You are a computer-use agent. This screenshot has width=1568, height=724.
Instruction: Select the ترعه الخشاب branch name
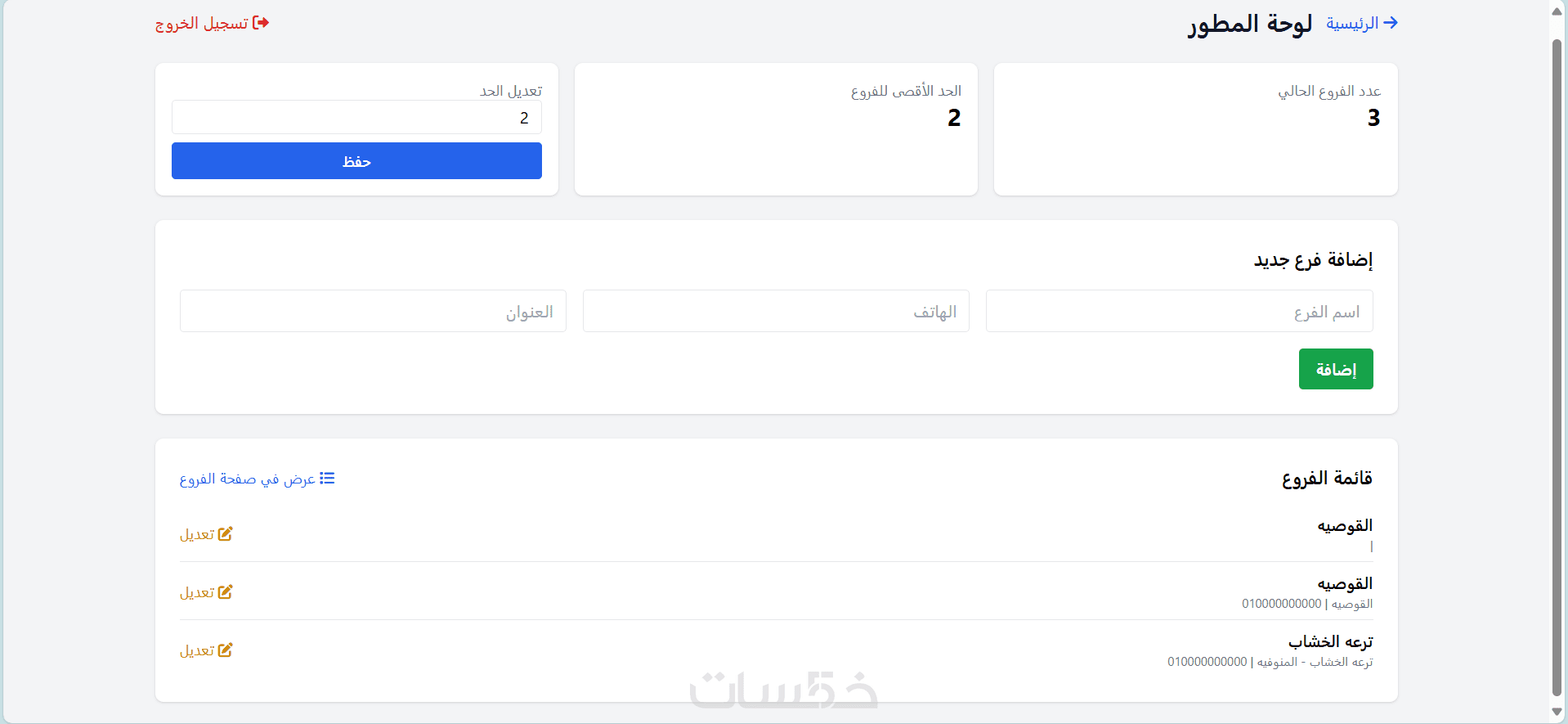pyautogui.click(x=1330, y=641)
